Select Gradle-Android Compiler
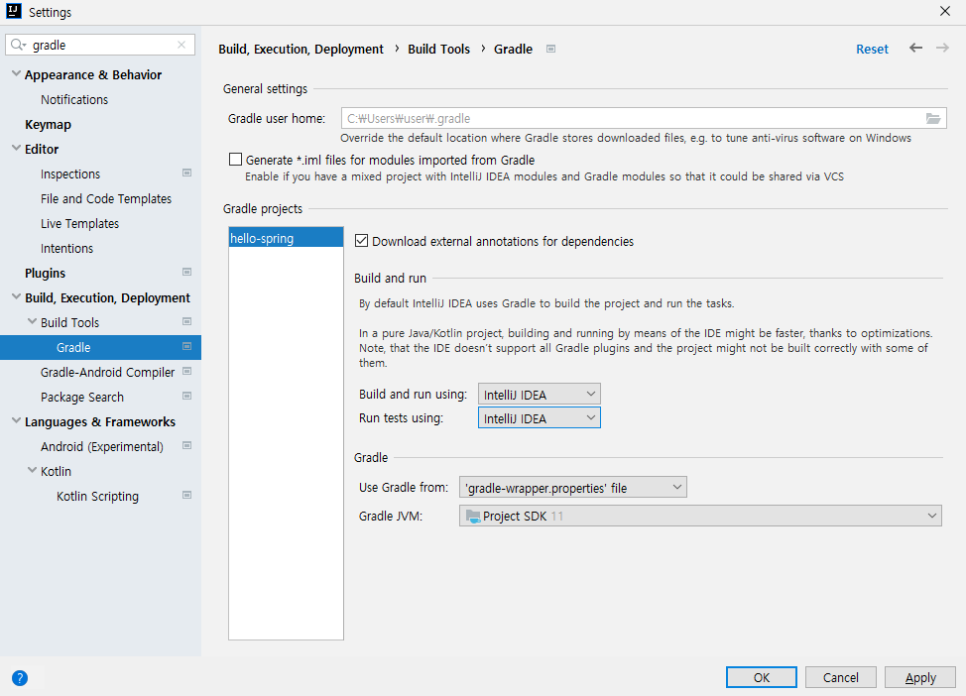The image size is (966, 696). tap(107, 372)
